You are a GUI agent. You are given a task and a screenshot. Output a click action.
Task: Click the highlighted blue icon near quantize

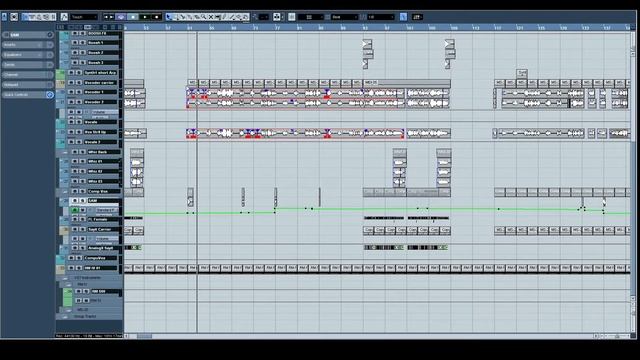click(x=403, y=17)
